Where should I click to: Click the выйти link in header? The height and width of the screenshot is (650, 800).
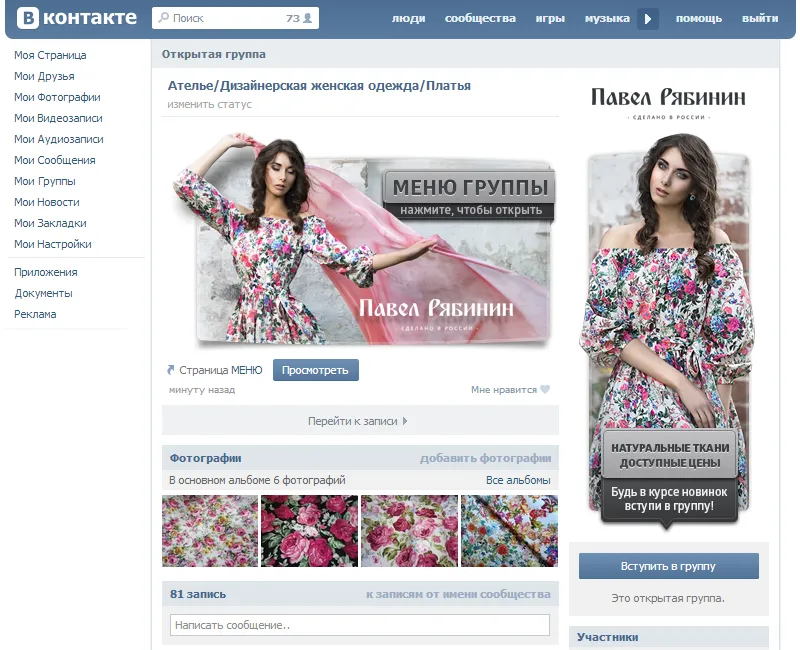[x=760, y=18]
